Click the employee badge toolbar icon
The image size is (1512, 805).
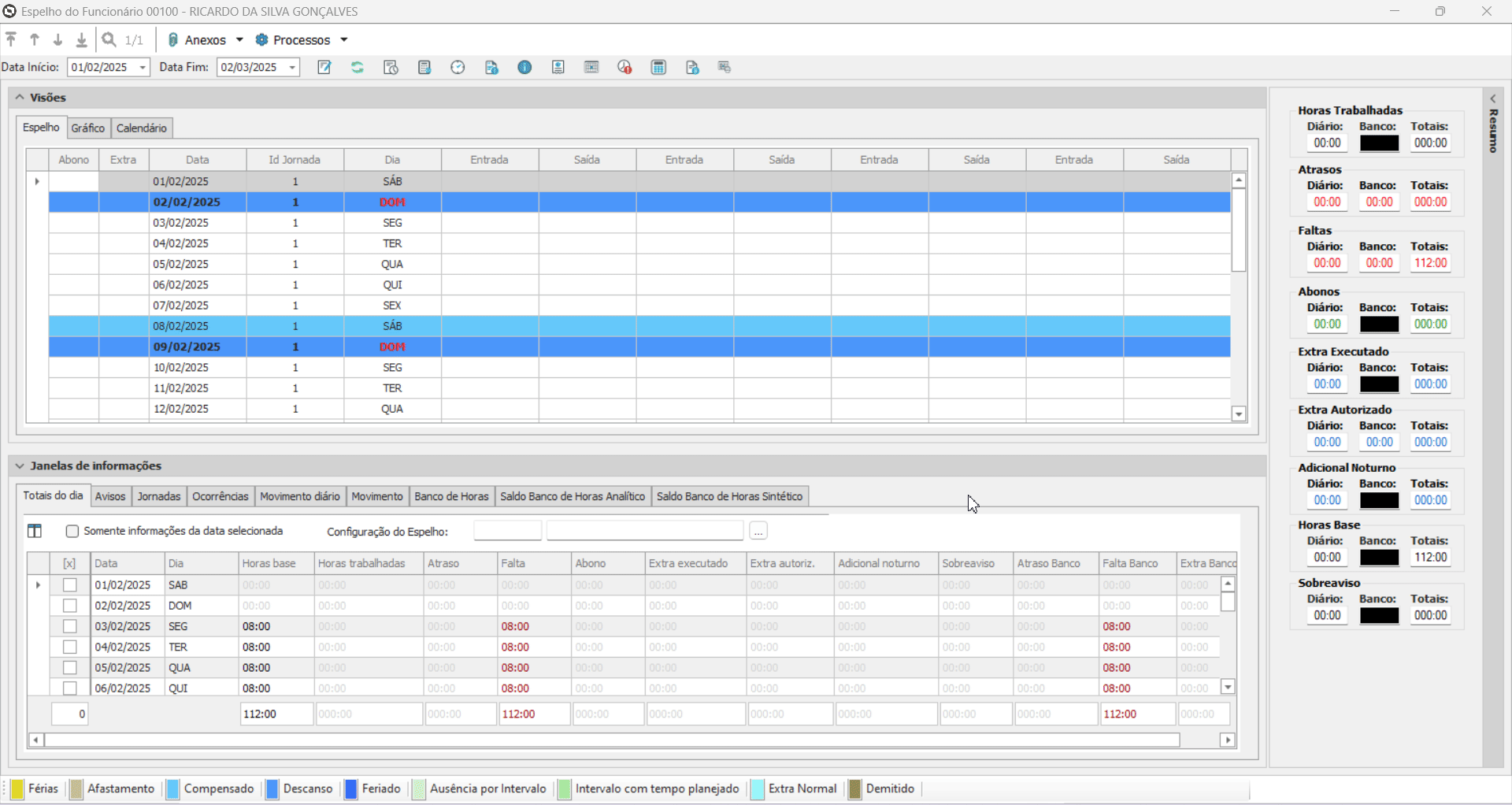click(558, 68)
